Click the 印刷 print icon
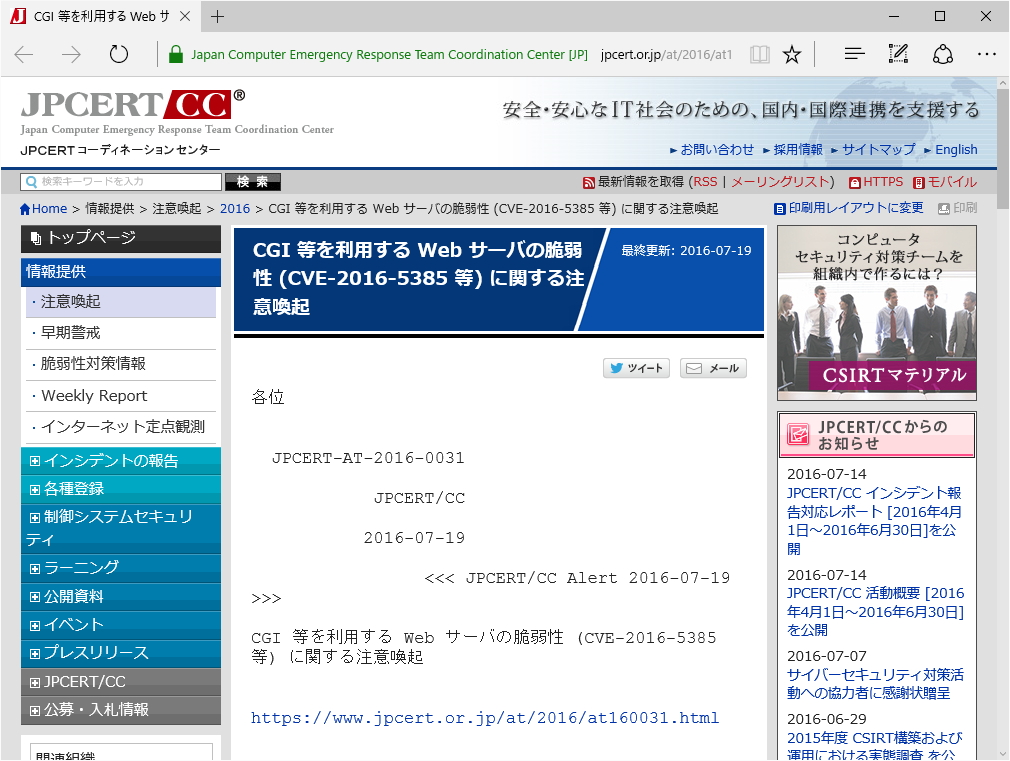Screen dimensions: 1010x761 [944, 207]
